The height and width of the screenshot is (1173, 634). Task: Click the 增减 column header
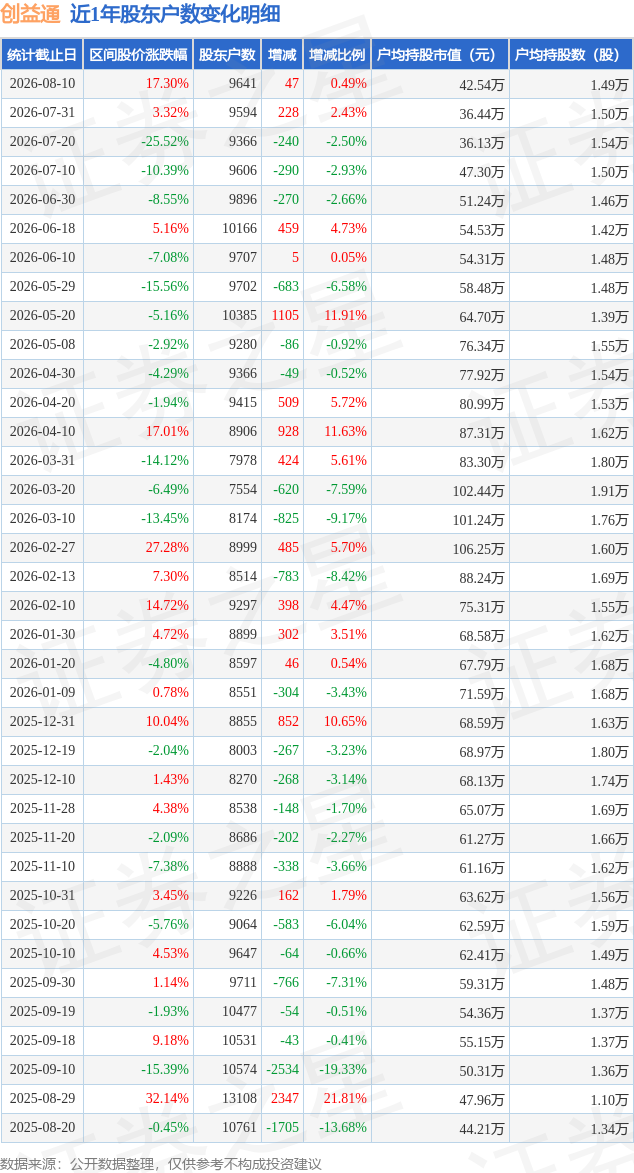pos(282,55)
